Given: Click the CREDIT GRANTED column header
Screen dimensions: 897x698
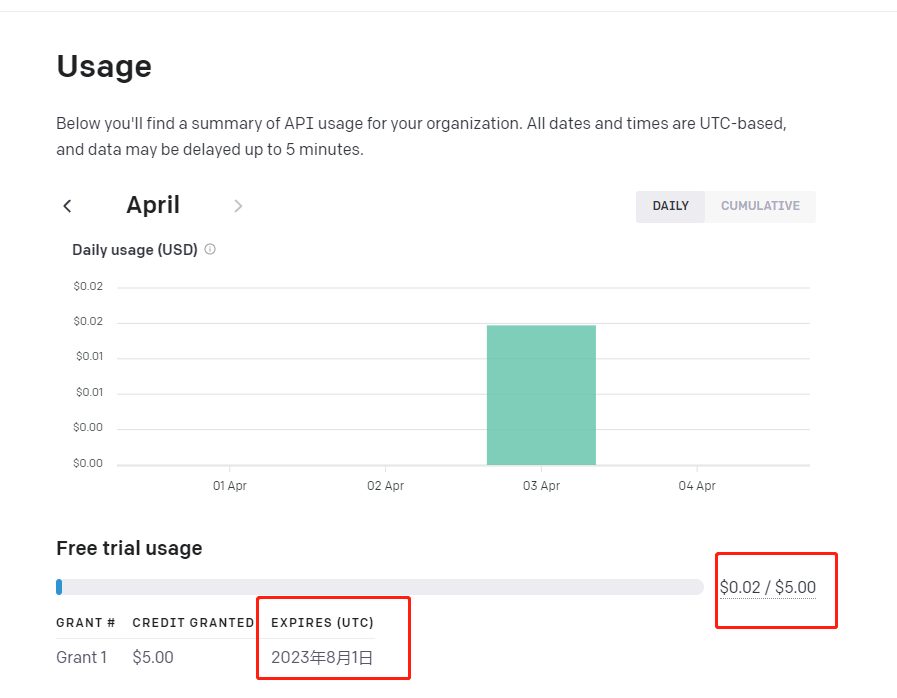Looking at the screenshot, I should click(x=193, y=622).
